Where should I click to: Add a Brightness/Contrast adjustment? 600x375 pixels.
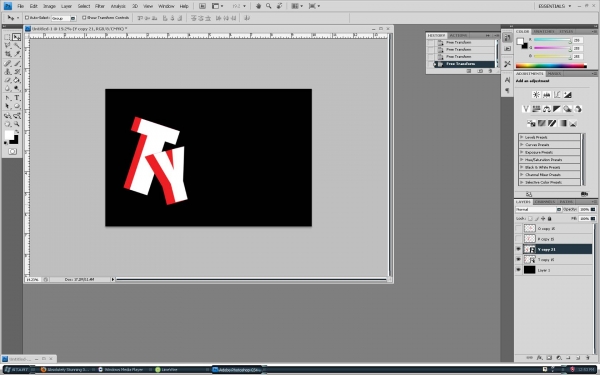coord(536,95)
